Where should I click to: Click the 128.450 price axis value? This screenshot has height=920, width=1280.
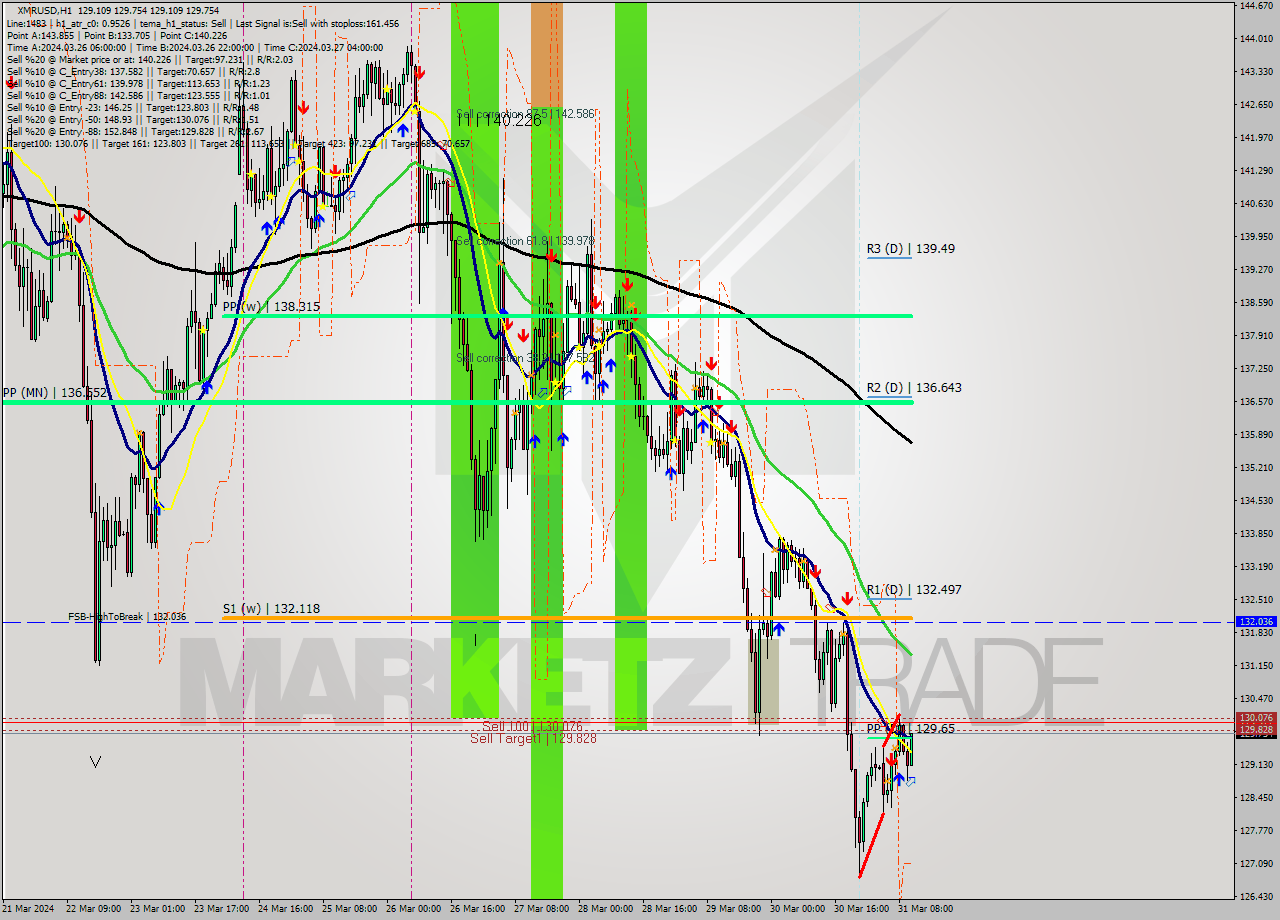1256,798
